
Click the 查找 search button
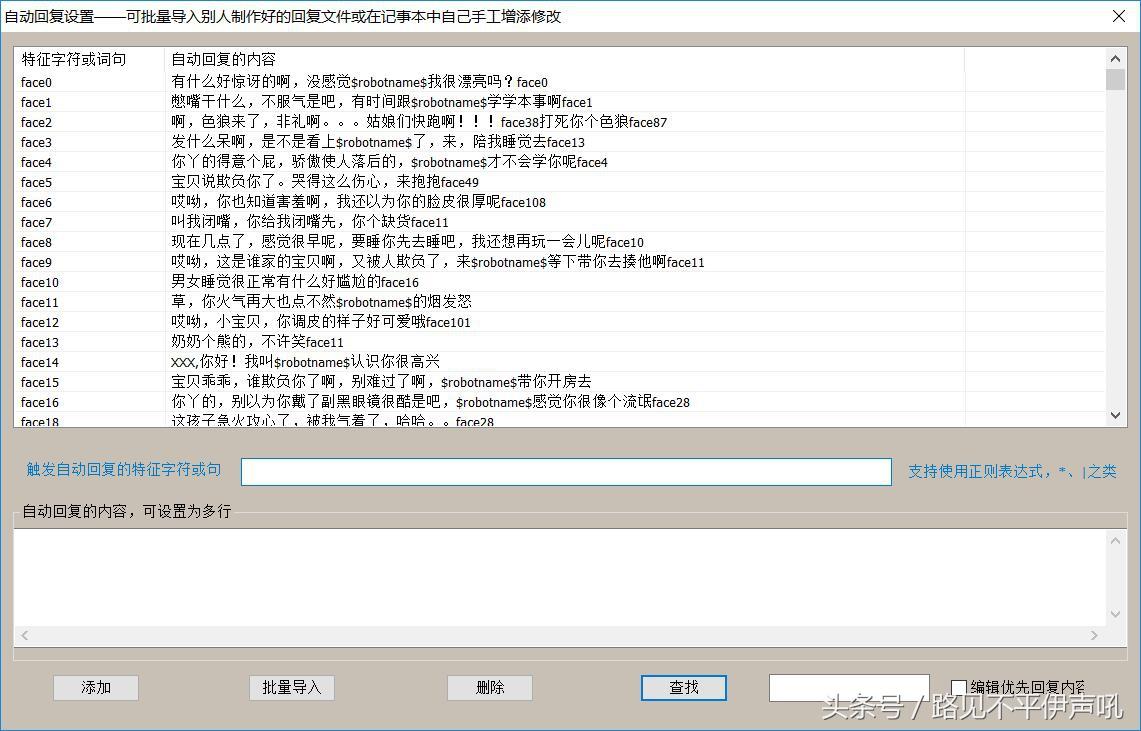[683, 688]
